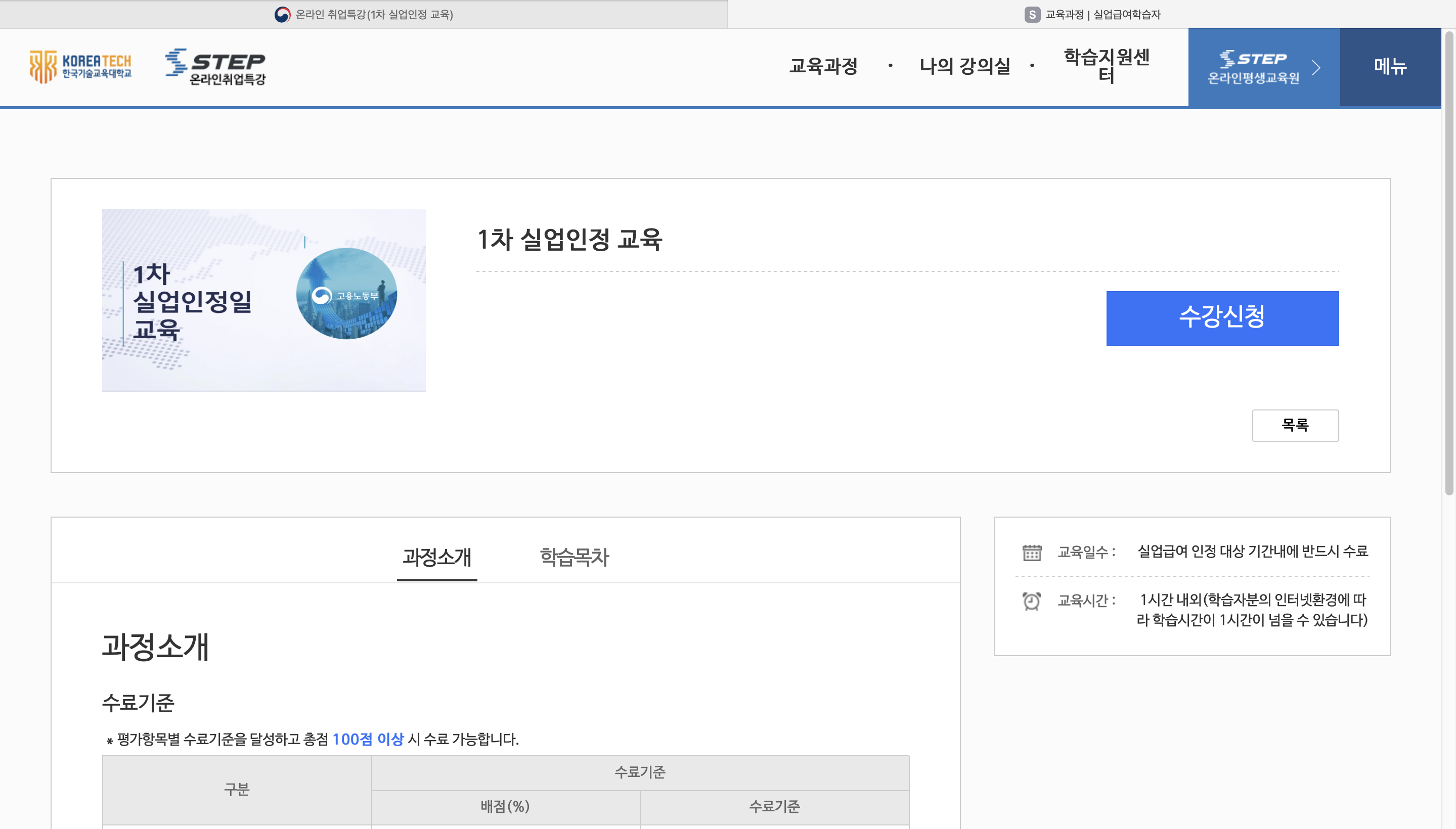This screenshot has width=1456, height=829.
Task: Open the 교육과정 navigation menu
Action: coord(823,66)
